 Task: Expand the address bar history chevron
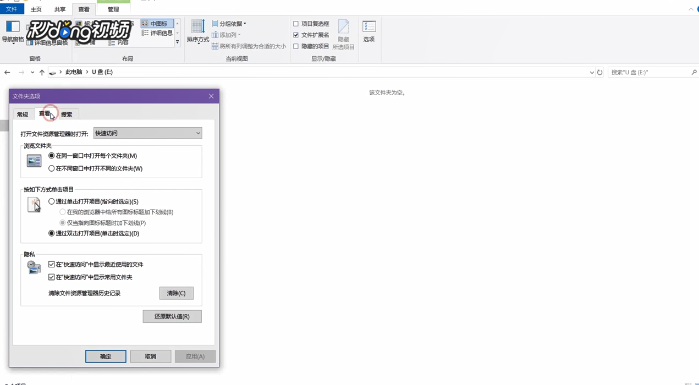[x=592, y=72]
